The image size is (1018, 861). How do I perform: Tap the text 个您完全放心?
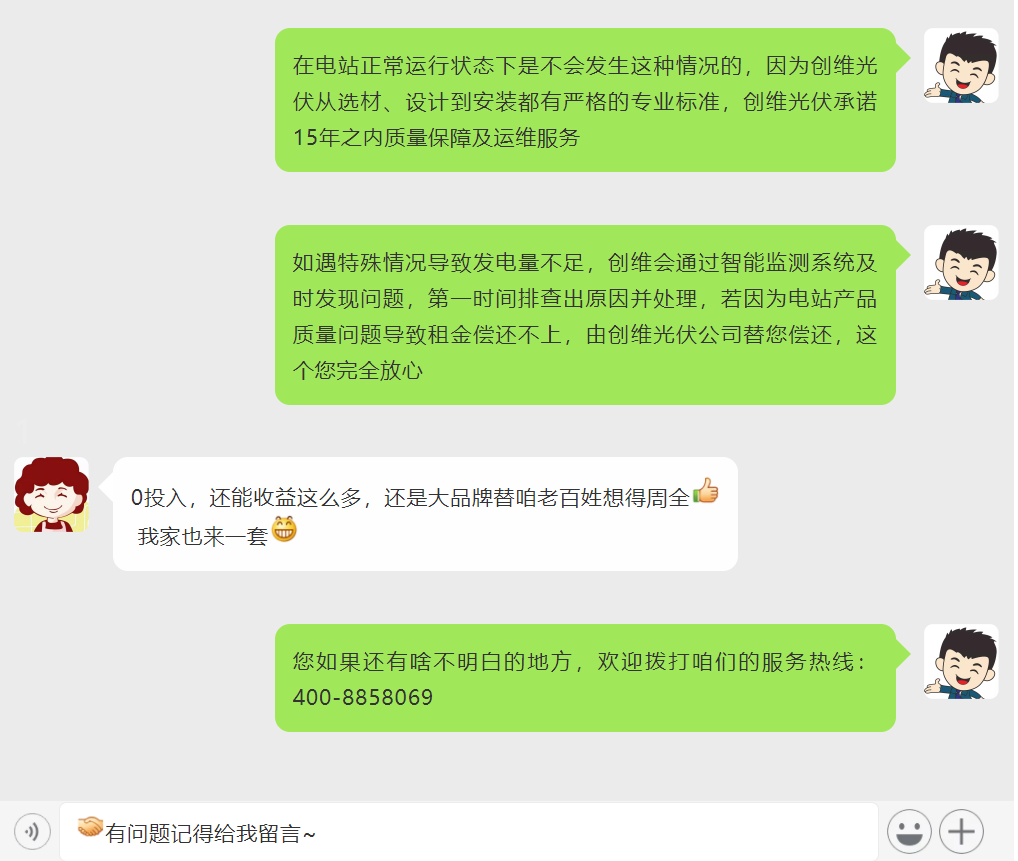357,371
